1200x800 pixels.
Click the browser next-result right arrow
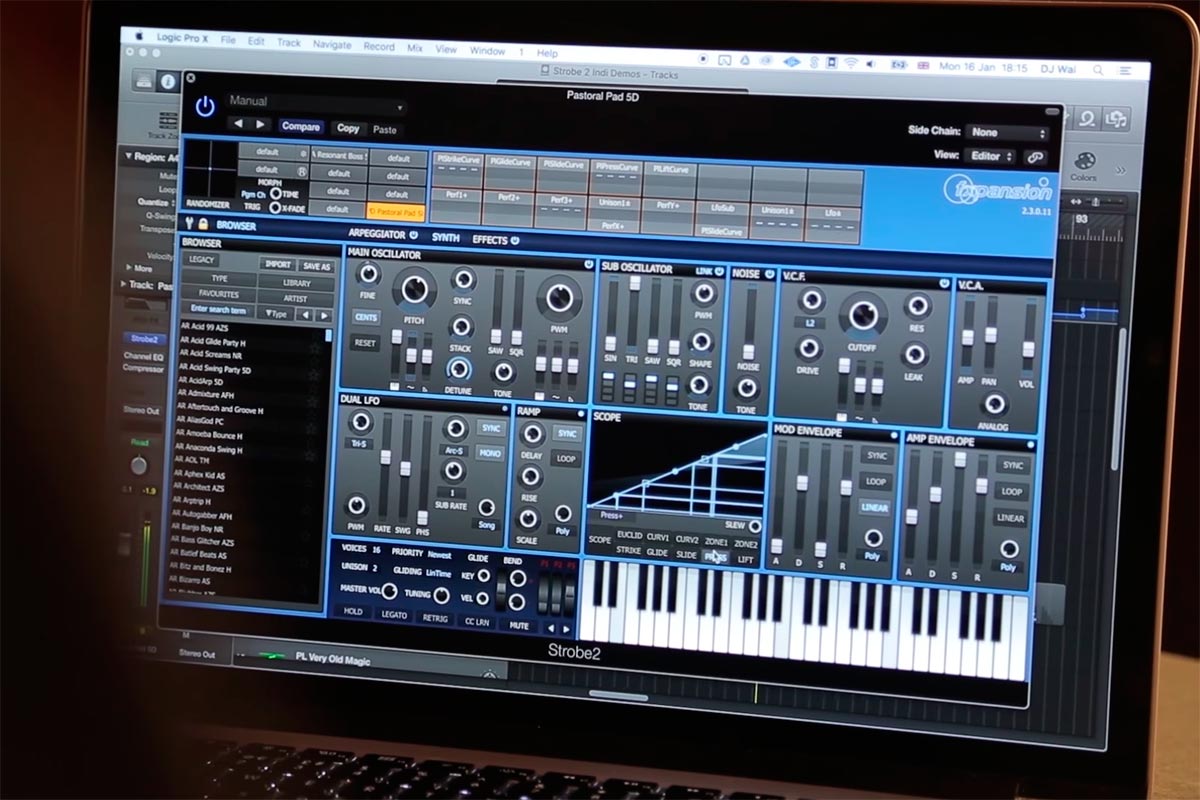click(325, 315)
